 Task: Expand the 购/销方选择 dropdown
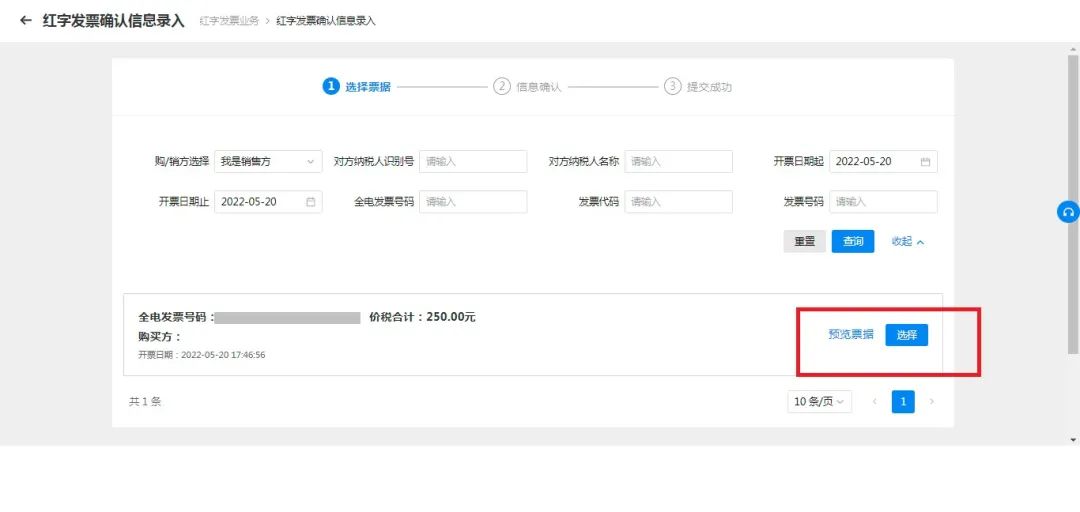pos(268,162)
